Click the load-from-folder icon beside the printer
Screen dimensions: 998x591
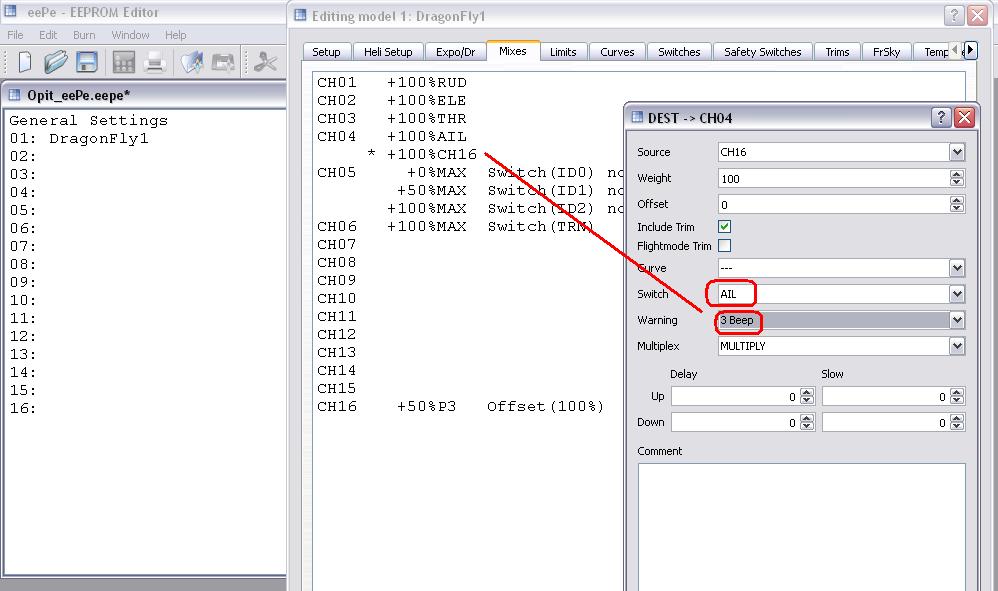(x=191, y=62)
